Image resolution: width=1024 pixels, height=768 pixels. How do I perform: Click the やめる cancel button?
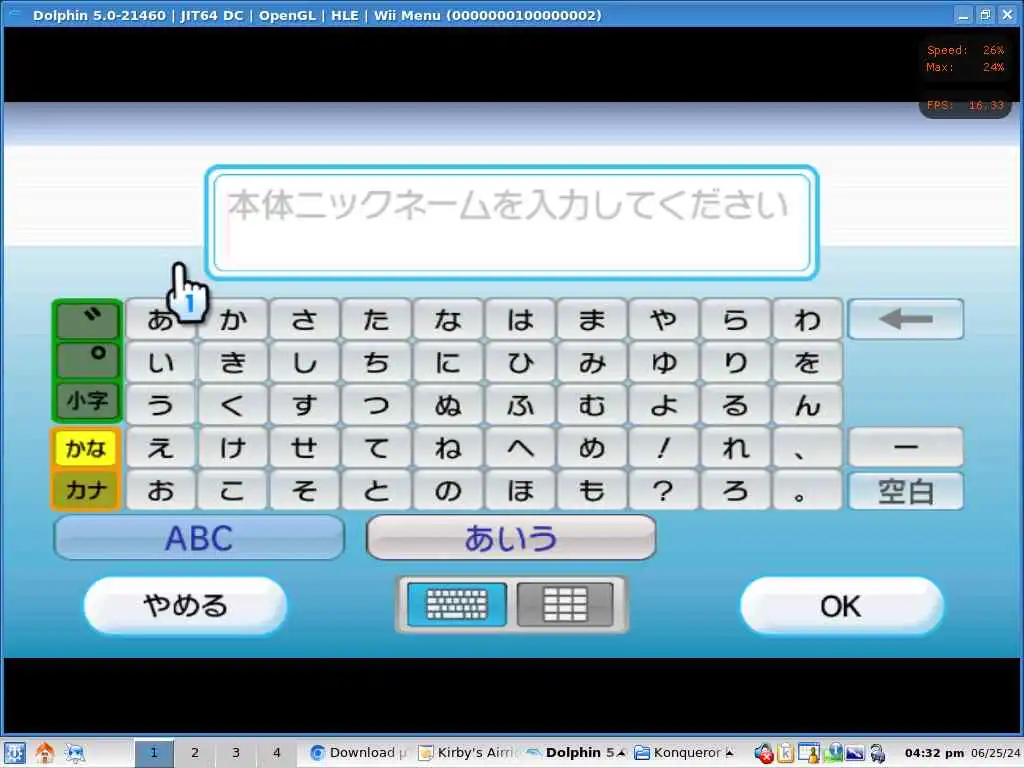(185, 605)
